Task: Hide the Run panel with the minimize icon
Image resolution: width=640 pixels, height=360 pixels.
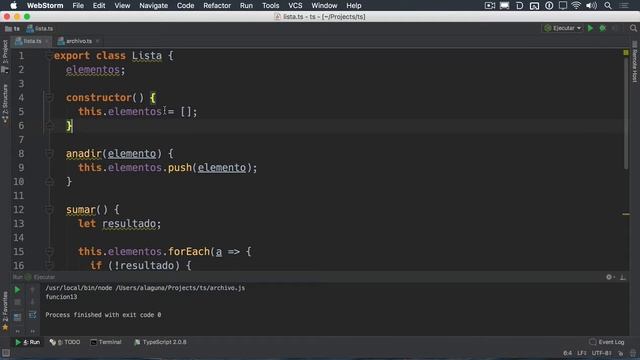Action: click(623, 277)
